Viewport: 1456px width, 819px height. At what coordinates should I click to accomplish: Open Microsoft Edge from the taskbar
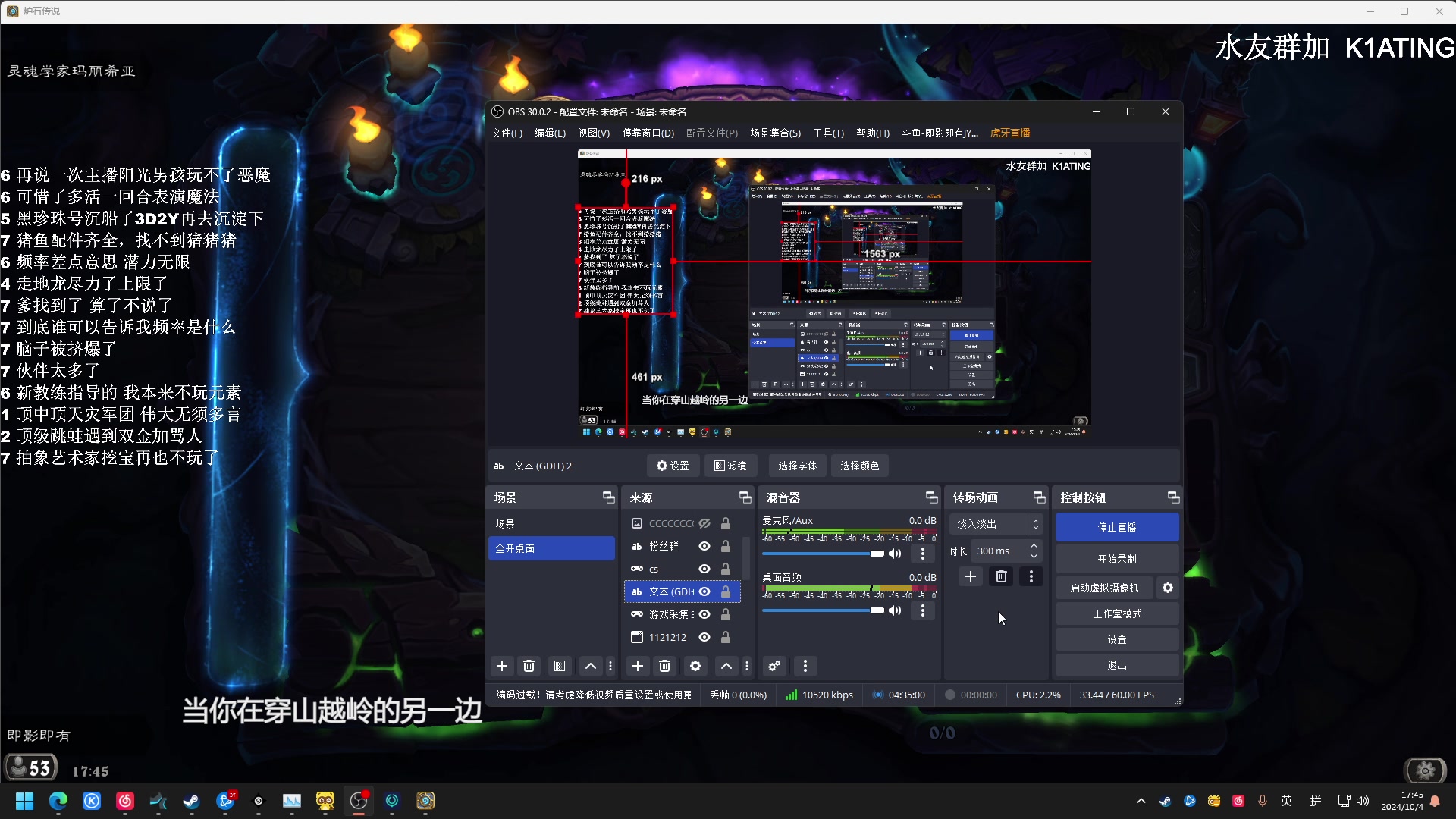pos(58,801)
